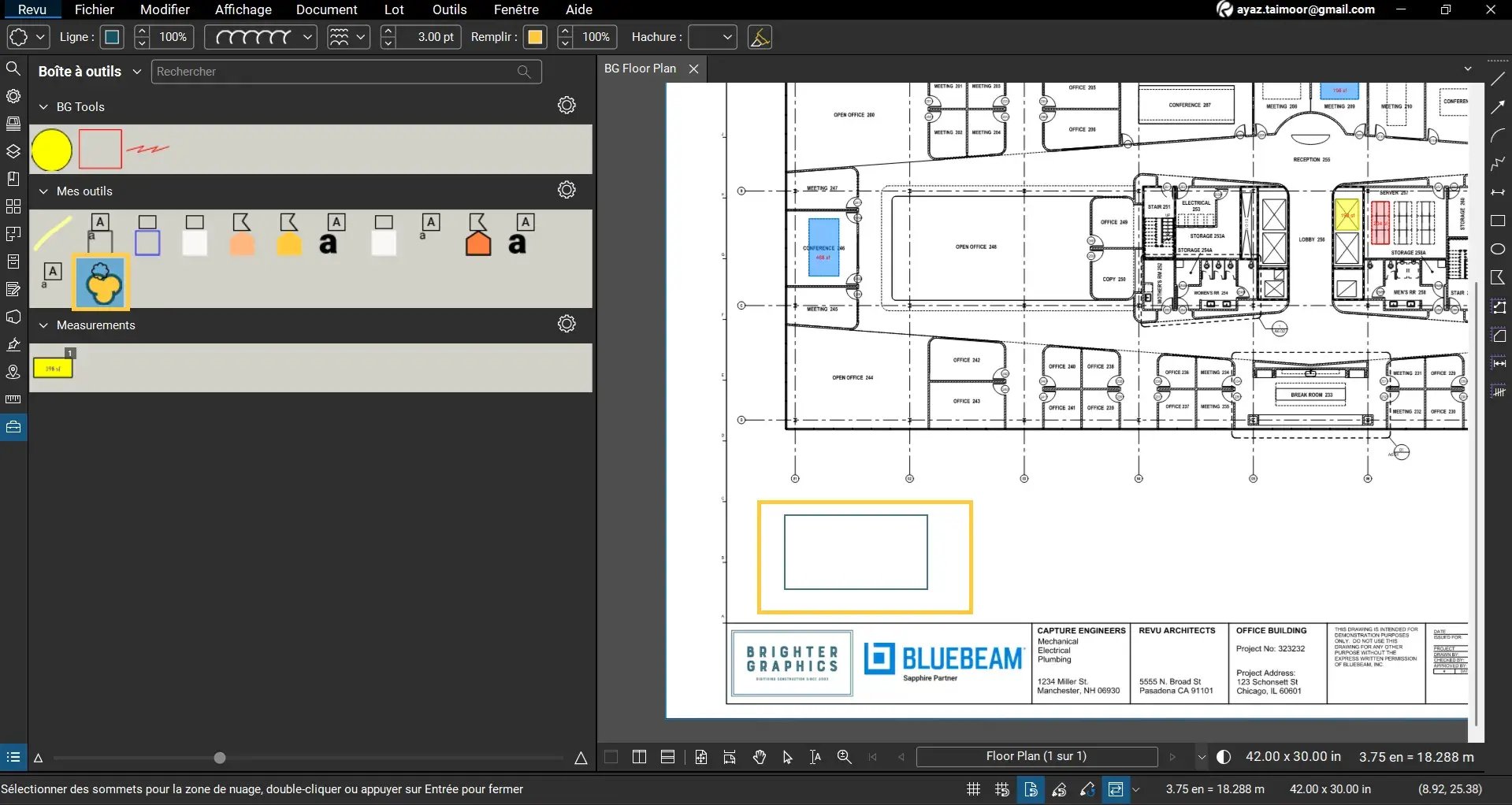This screenshot has height=805, width=1512.
Task: Click the yellow Remplir color swatch
Action: (x=535, y=36)
